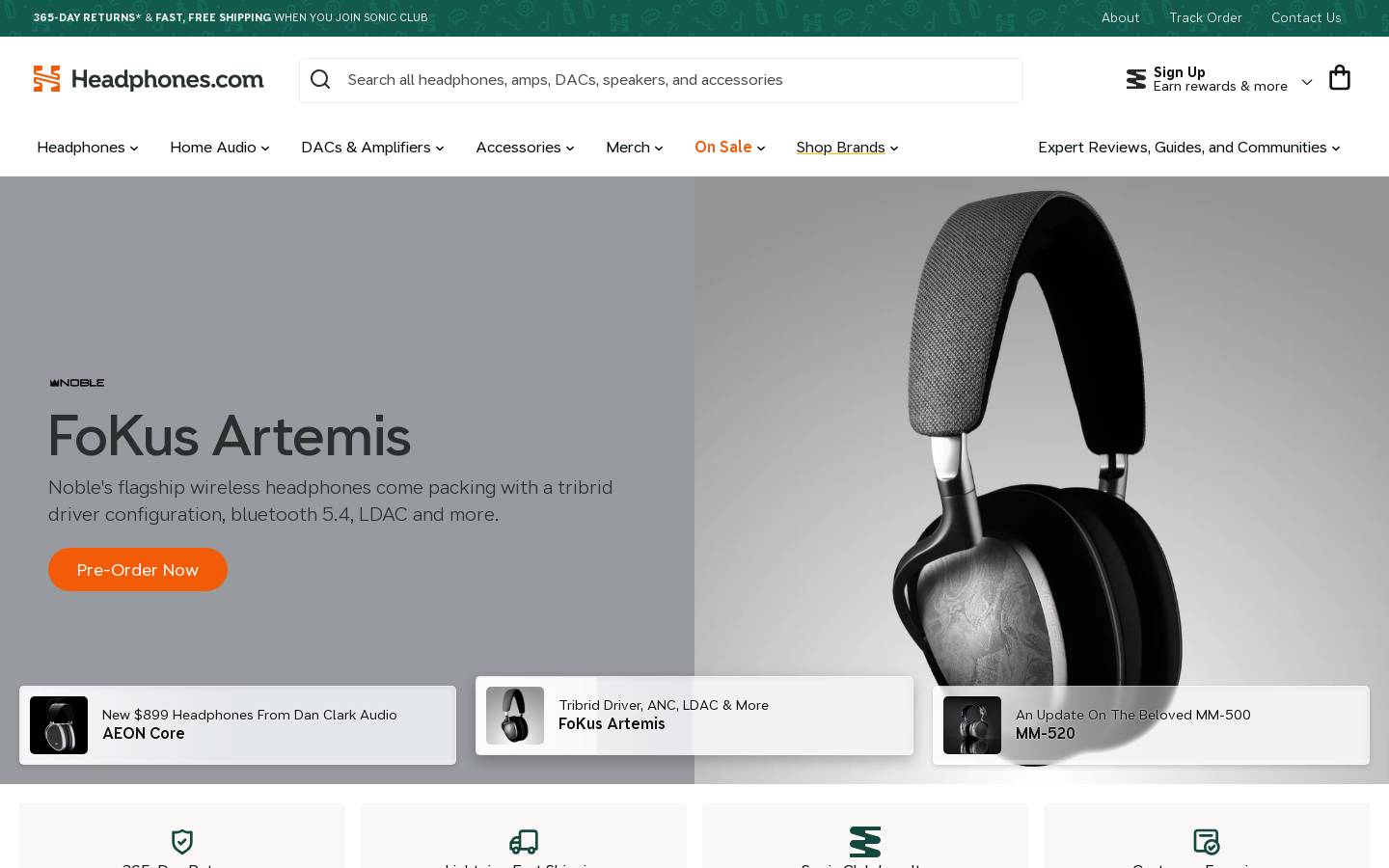Open the Track Order link
Image resolution: width=1389 pixels, height=868 pixels.
point(1205,17)
